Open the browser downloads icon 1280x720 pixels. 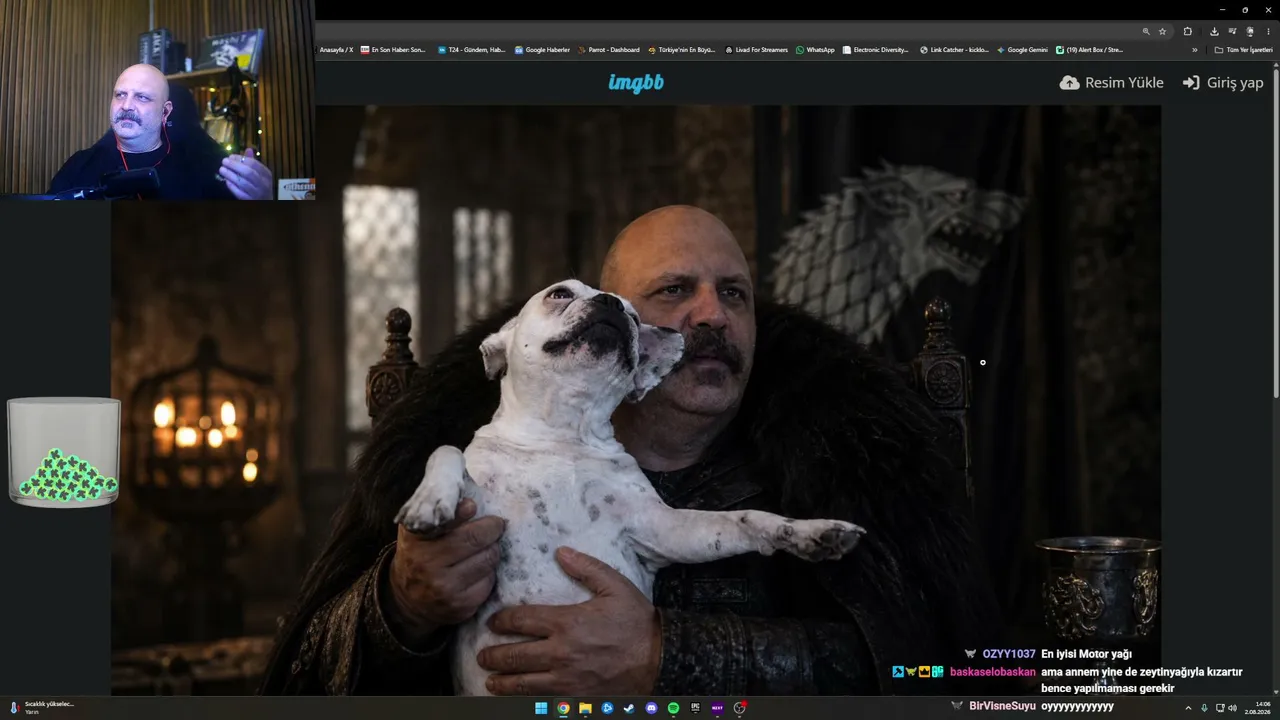(x=1214, y=31)
